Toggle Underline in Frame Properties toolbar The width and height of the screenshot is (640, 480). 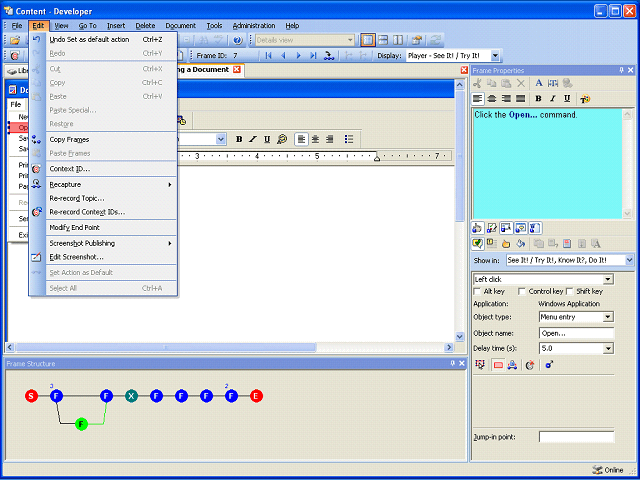click(567, 98)
